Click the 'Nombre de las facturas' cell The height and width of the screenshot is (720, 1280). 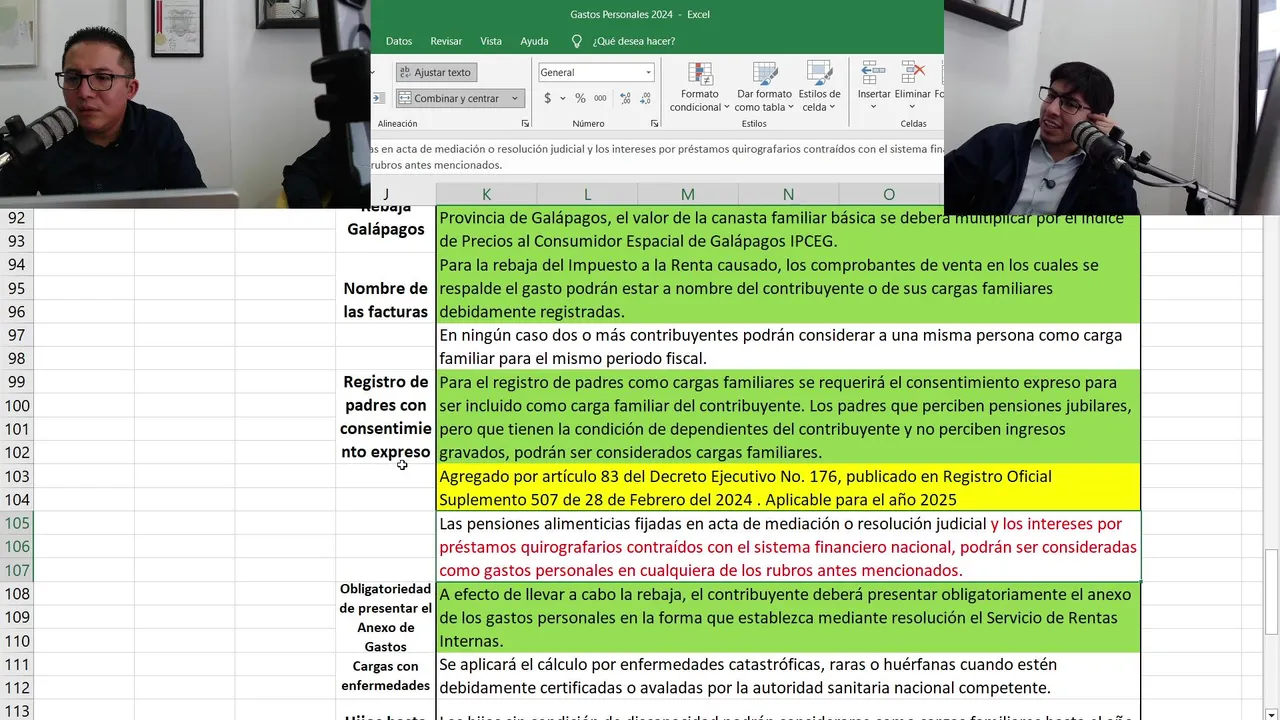point(386,300)
